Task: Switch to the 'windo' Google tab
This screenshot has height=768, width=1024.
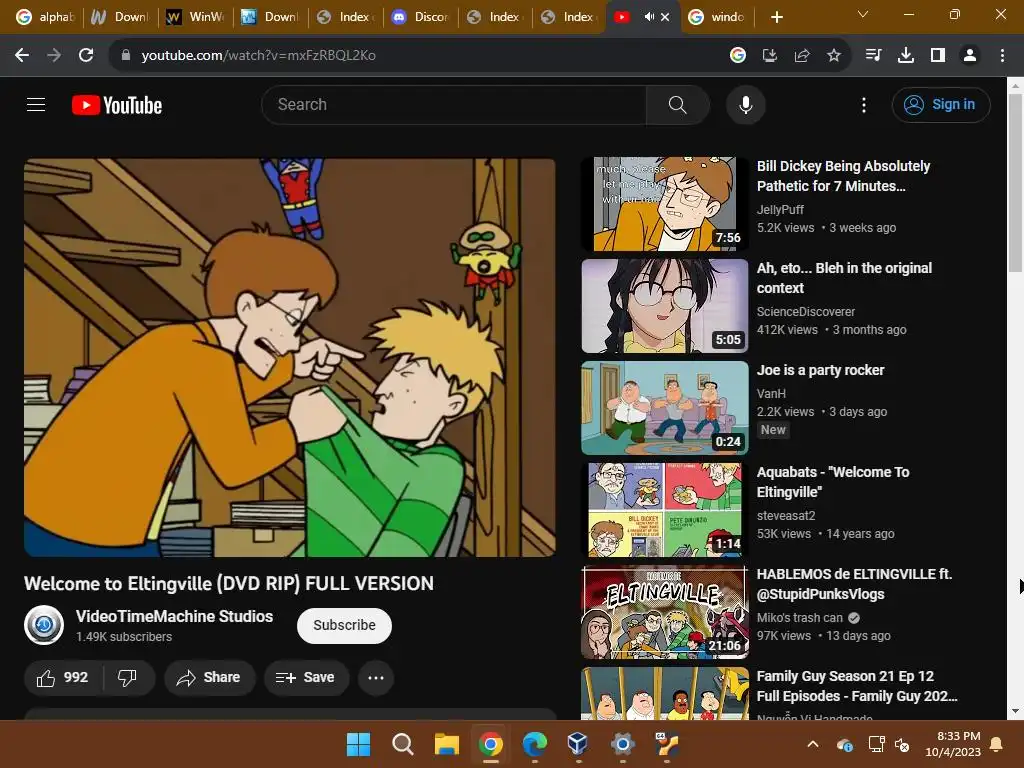Action: tap(717, 17)
